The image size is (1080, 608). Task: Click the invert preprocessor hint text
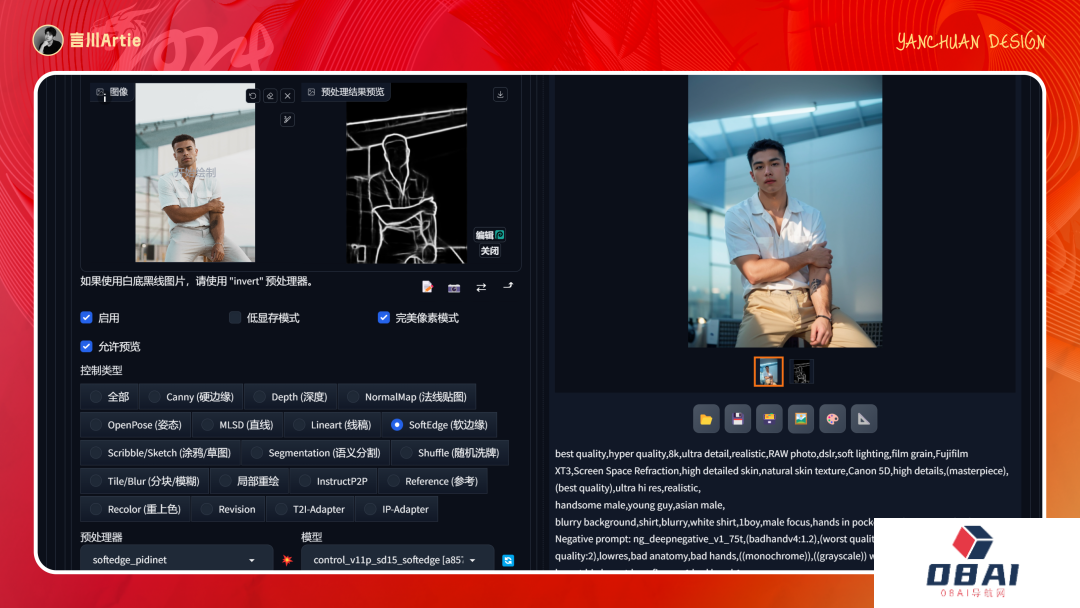[x=196, y=281]
